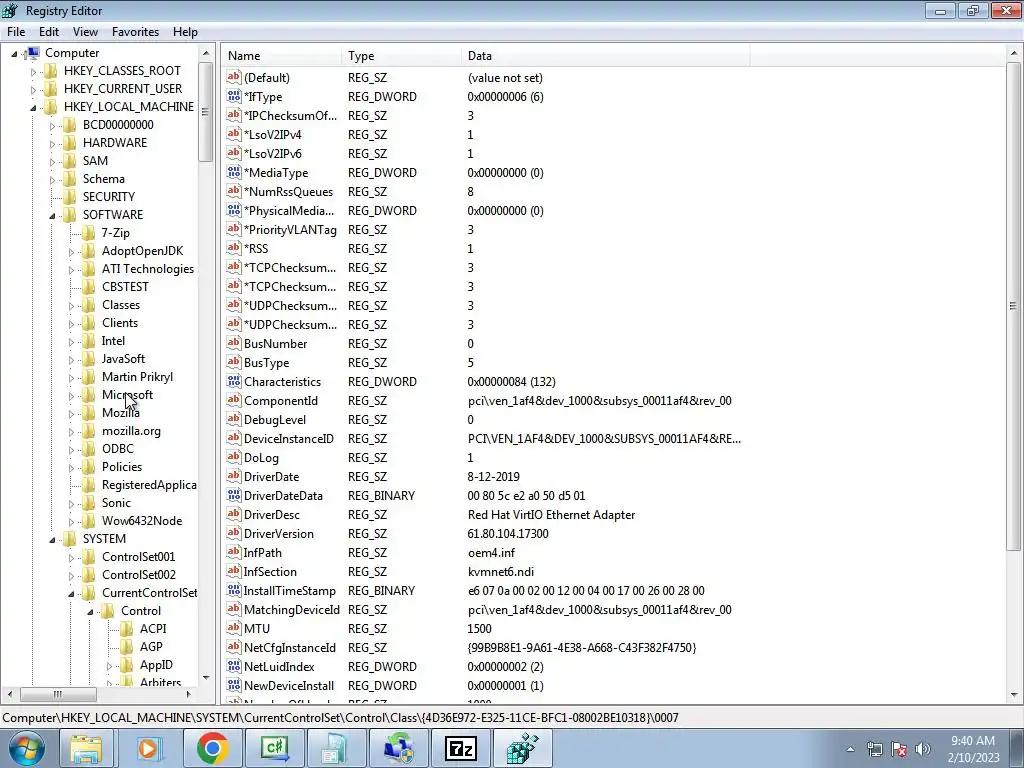Click the string icon of *RSS value
Image resolution: width=1024 pixels, height=768 pixels.
[234, 248]
